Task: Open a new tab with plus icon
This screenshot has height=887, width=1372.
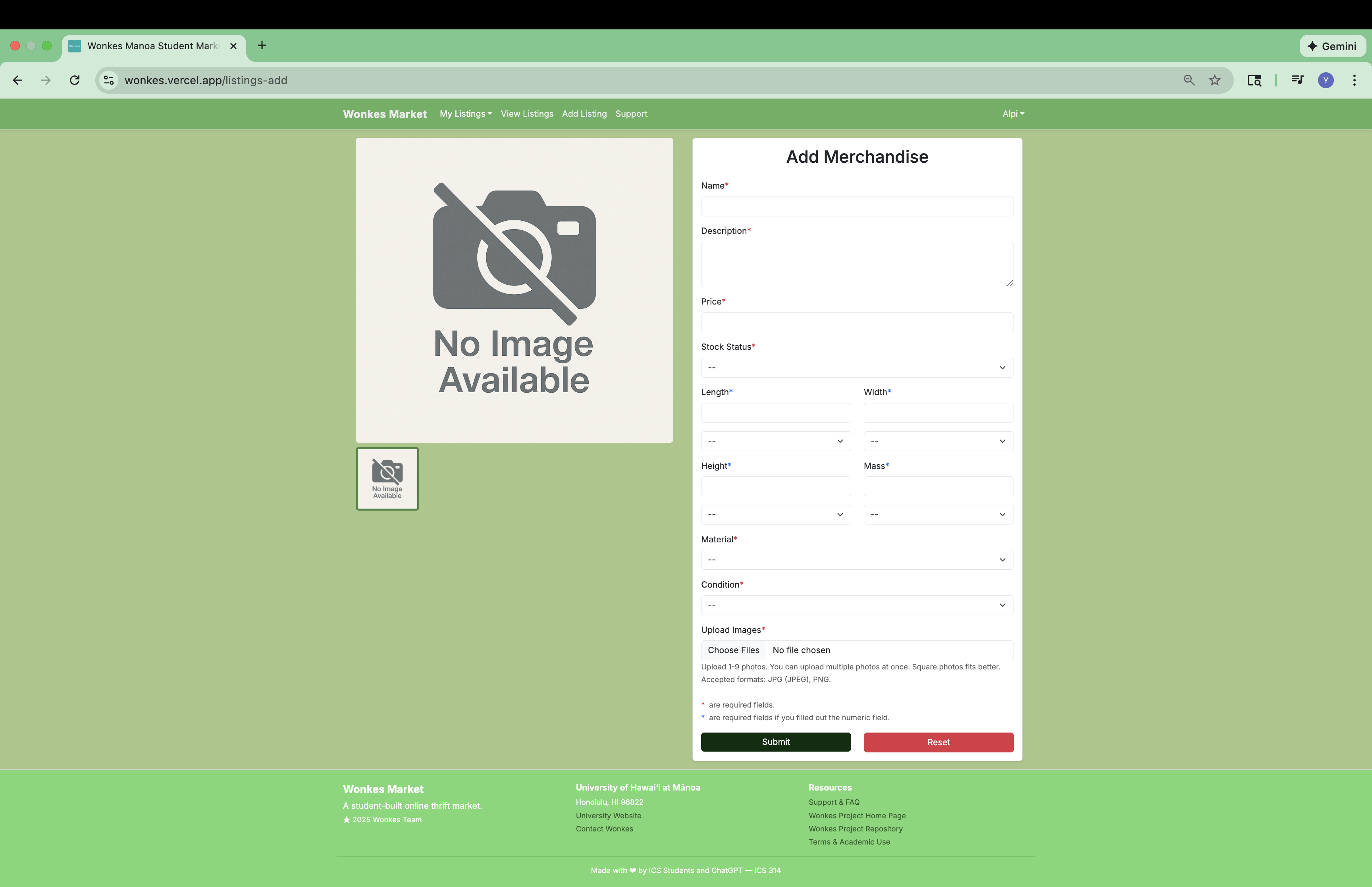Action: click(262, 46)
